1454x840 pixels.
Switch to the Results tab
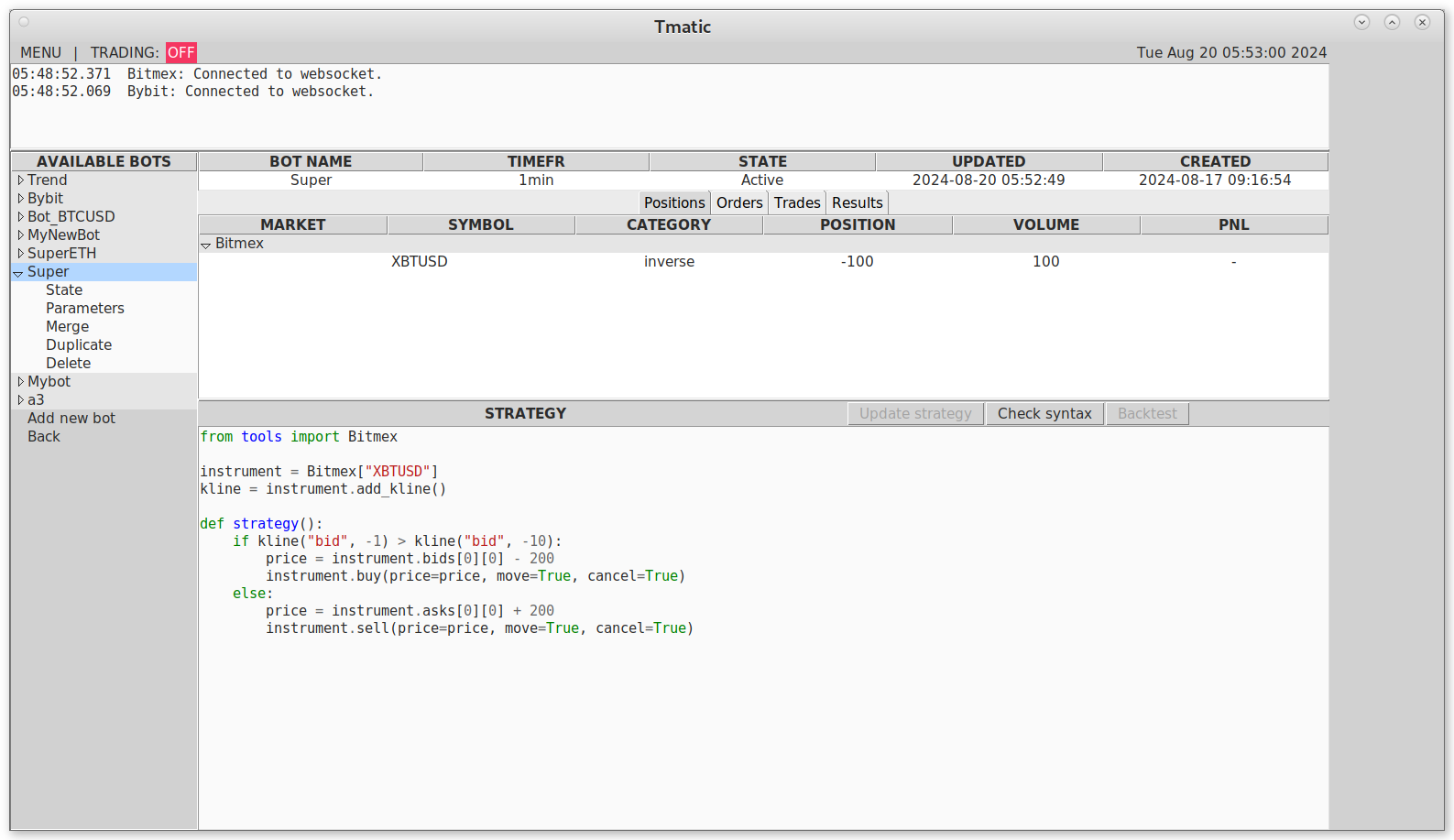point(858,202)
